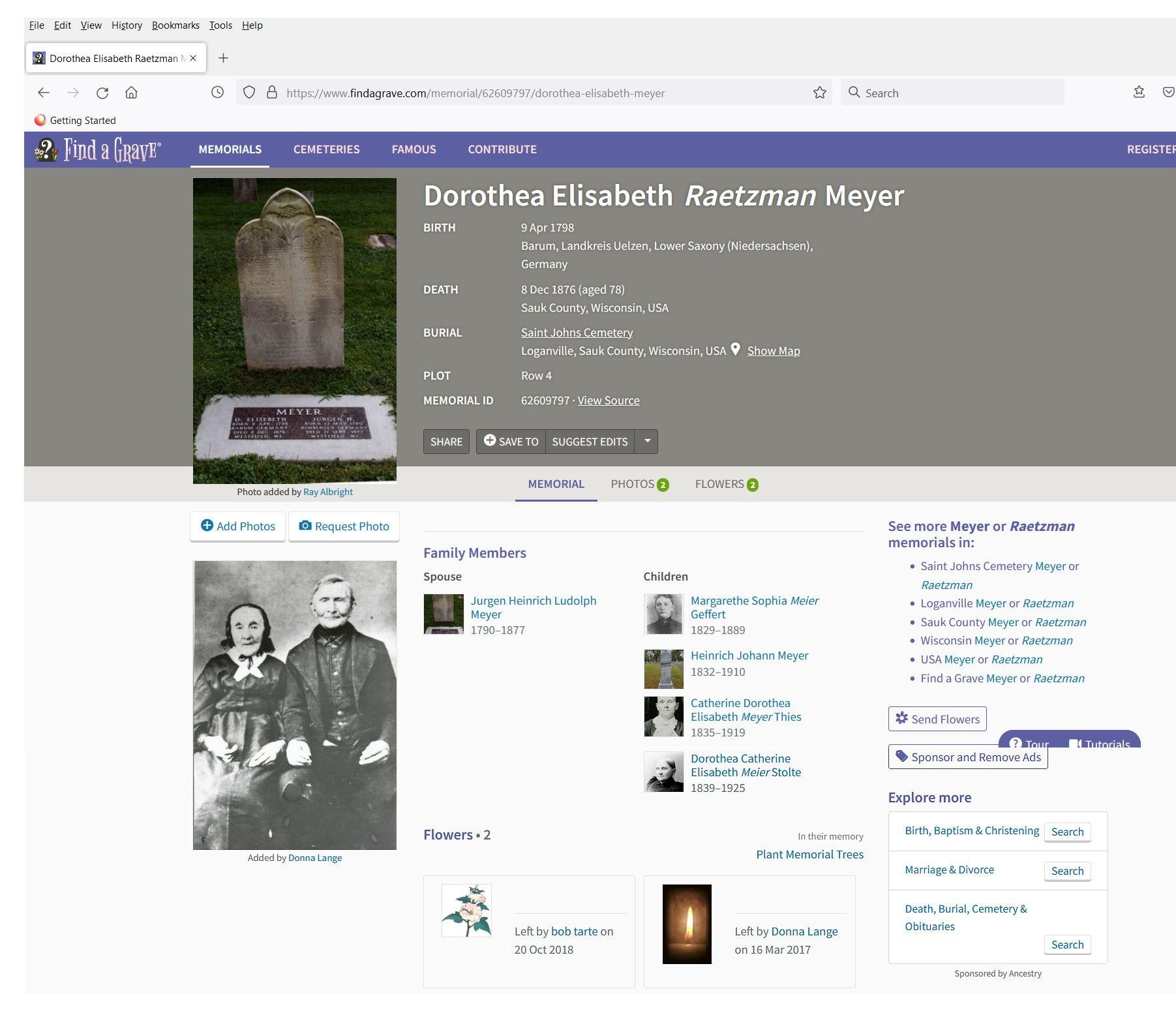Open the History menu
Screen dimensions: 1176x1013
(x=127, y=25)
